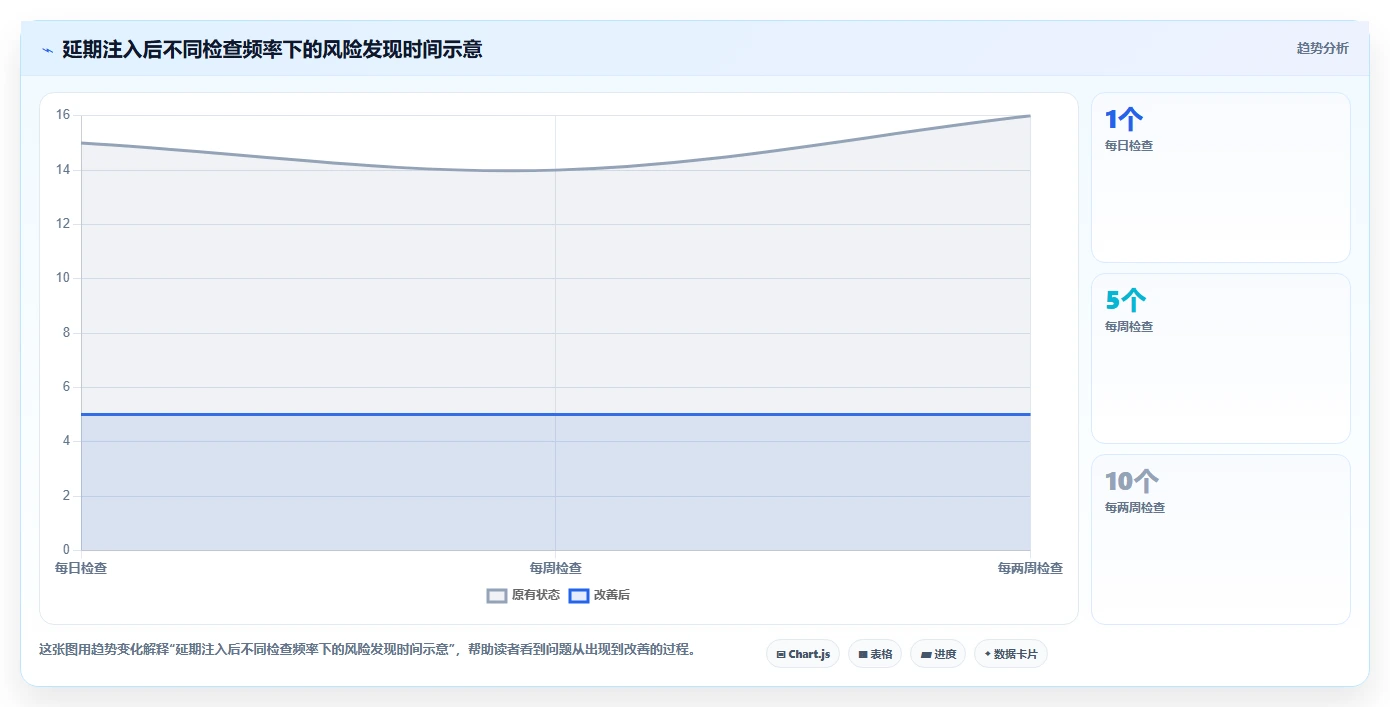Image resolution: width=1390 pixels, height=707 pixels.
Task: Click the y-axis value 0
Action: [x=66, y=550]
